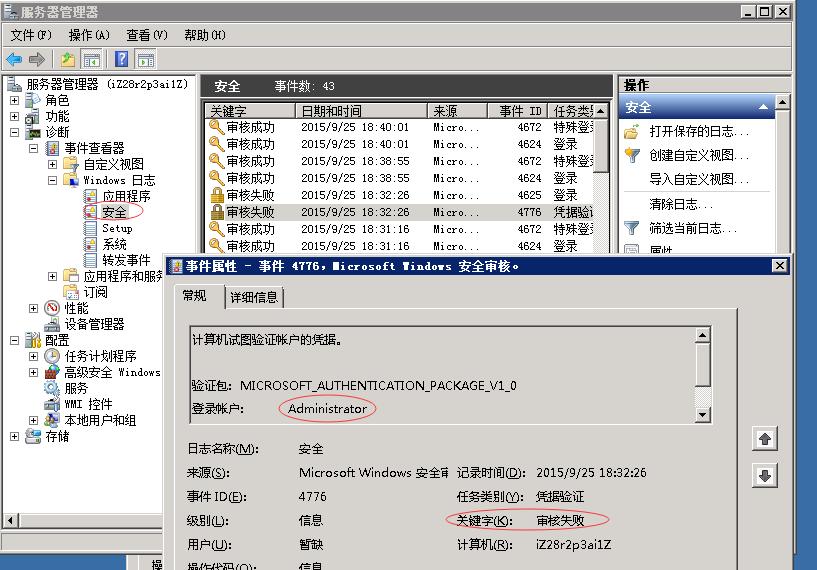Screen dimensions: 817x570
Task: Select the 18:38:55 event 4624 row
Action: pyautogui.click(x=400, y=178)
